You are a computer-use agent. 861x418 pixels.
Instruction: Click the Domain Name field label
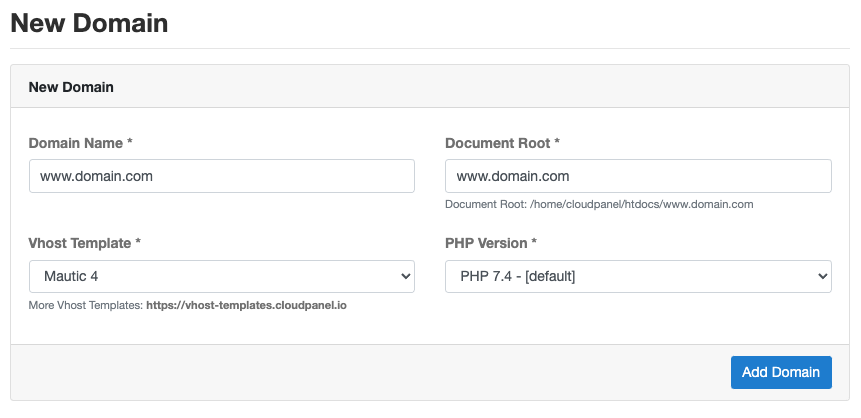click(76, 143)
